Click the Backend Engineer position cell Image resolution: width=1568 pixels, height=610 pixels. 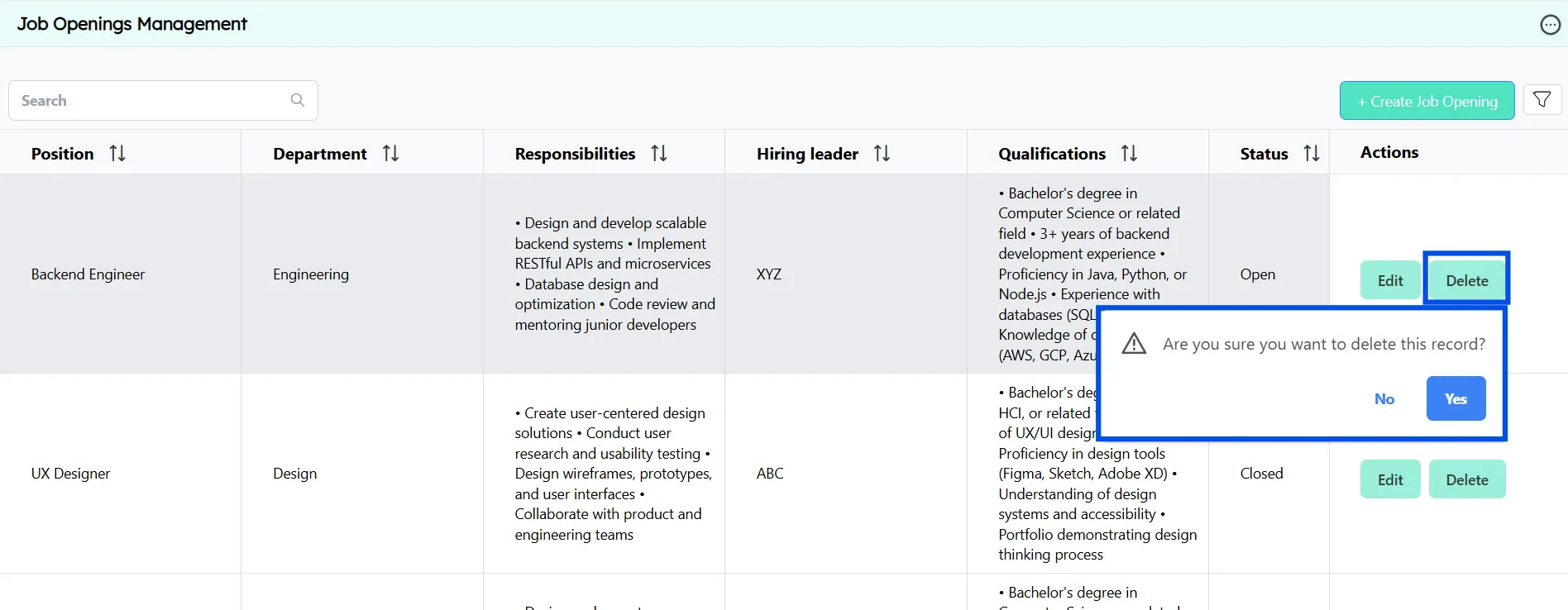(x=88, y=274)
